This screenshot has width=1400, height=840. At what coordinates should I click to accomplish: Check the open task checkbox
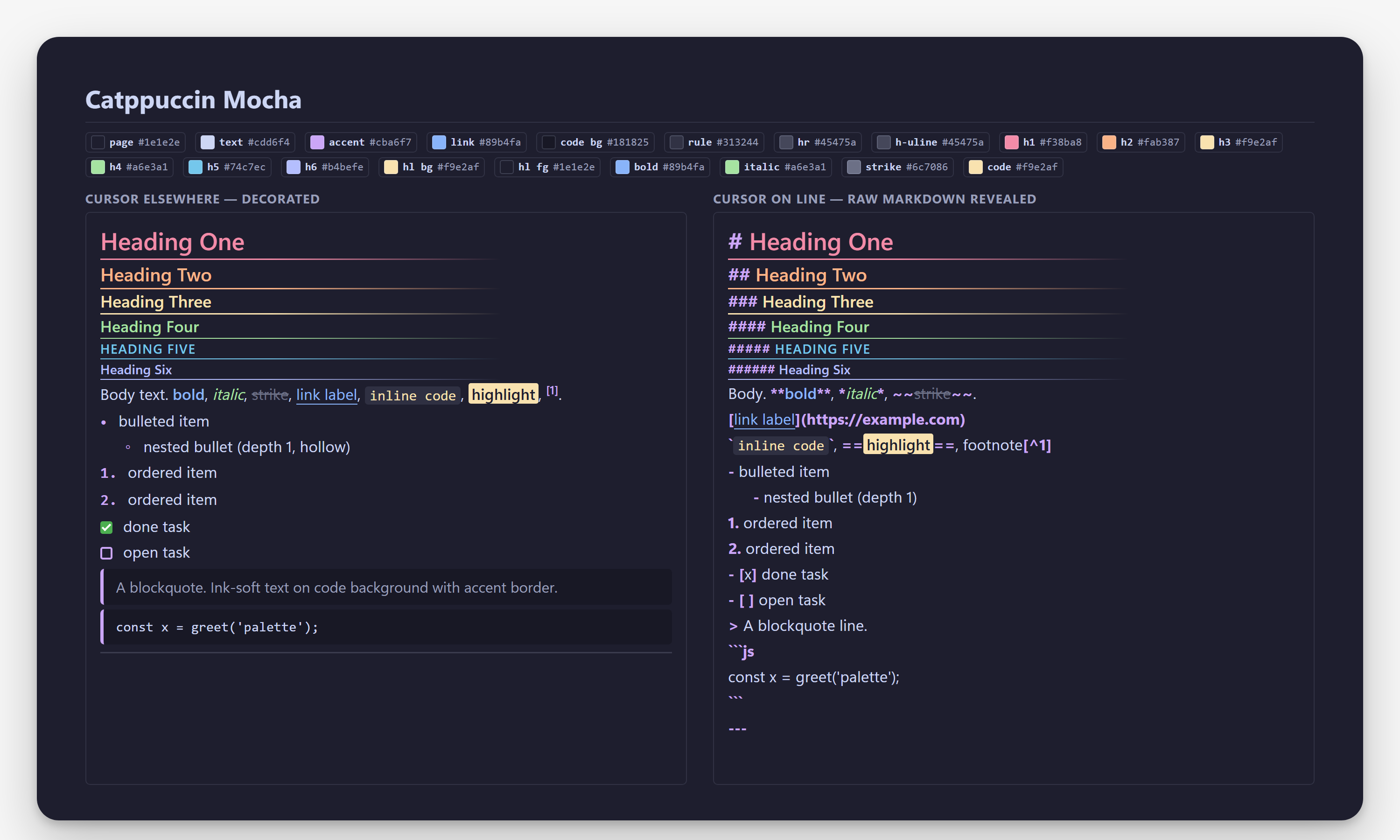pyautogui.click(x=106, y=553)
